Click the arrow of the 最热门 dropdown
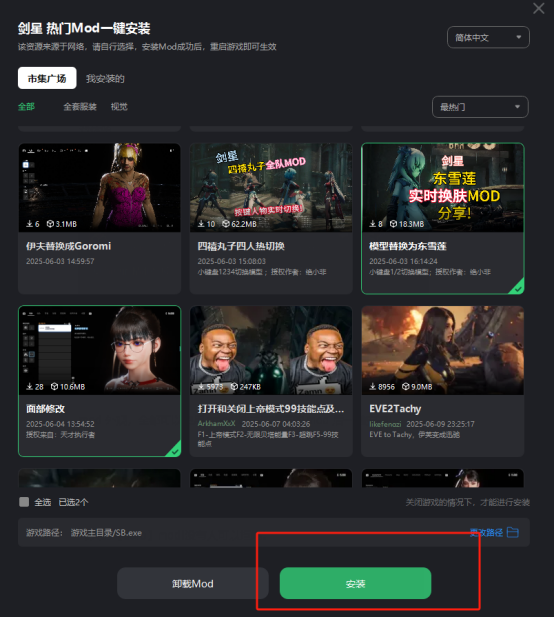 click(517, 107)
